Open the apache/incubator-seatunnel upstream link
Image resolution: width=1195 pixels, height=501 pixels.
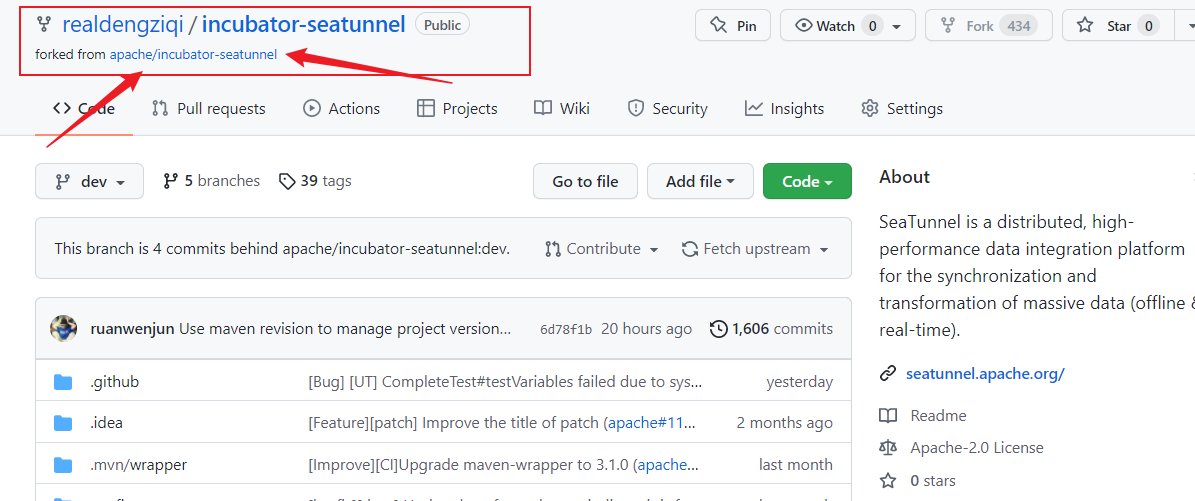[x=193, y=55]
